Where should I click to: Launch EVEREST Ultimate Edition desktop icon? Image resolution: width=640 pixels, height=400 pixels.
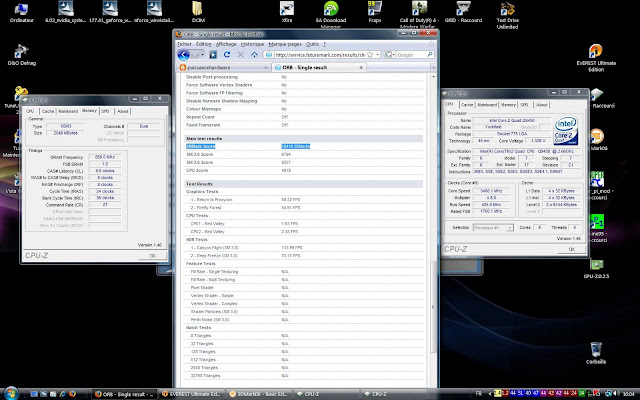pyautogui.click(x=596, y=58)
